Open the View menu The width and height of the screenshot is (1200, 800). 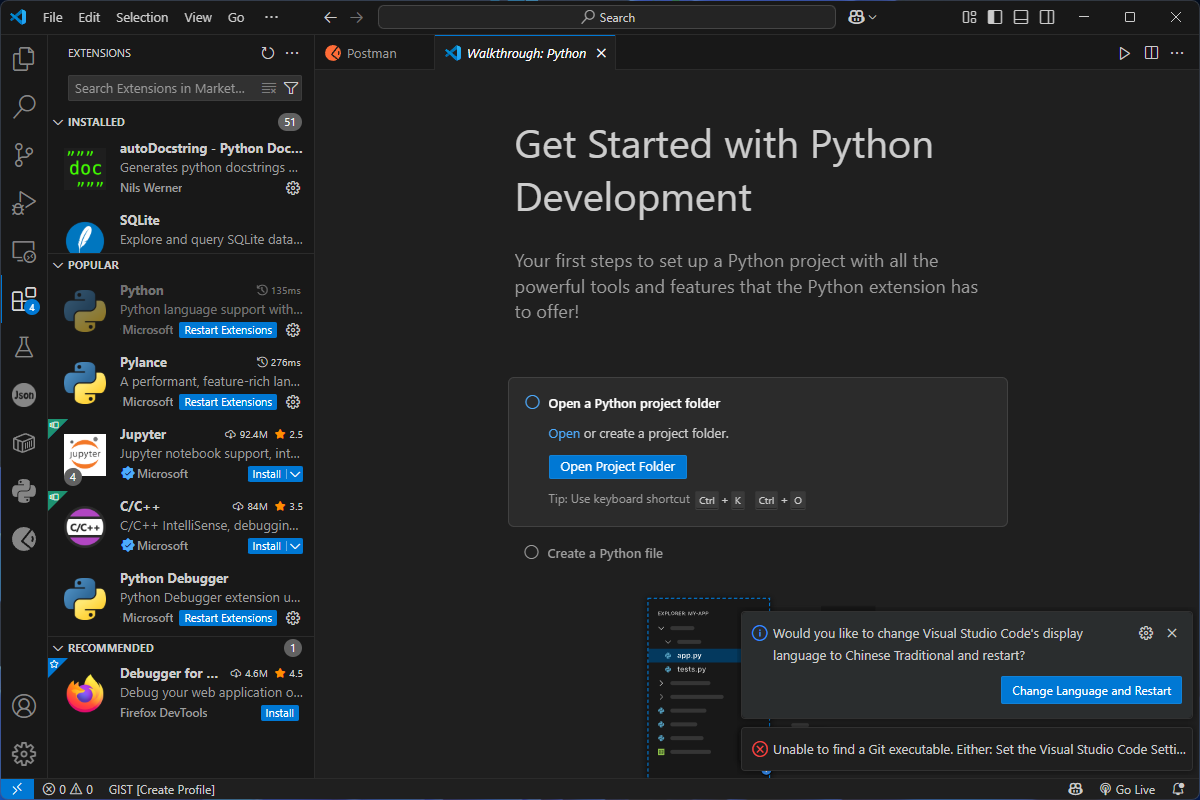point(198,17)
